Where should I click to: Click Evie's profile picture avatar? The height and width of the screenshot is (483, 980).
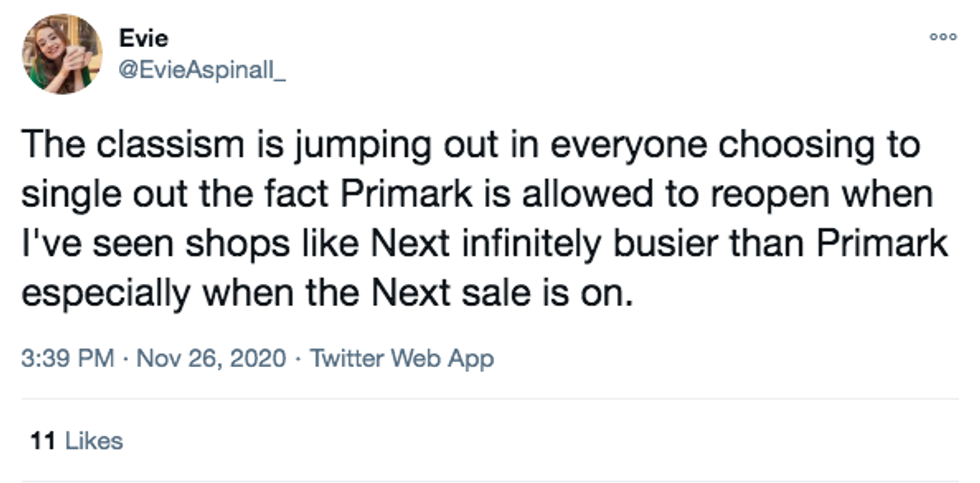coord(62,54)
